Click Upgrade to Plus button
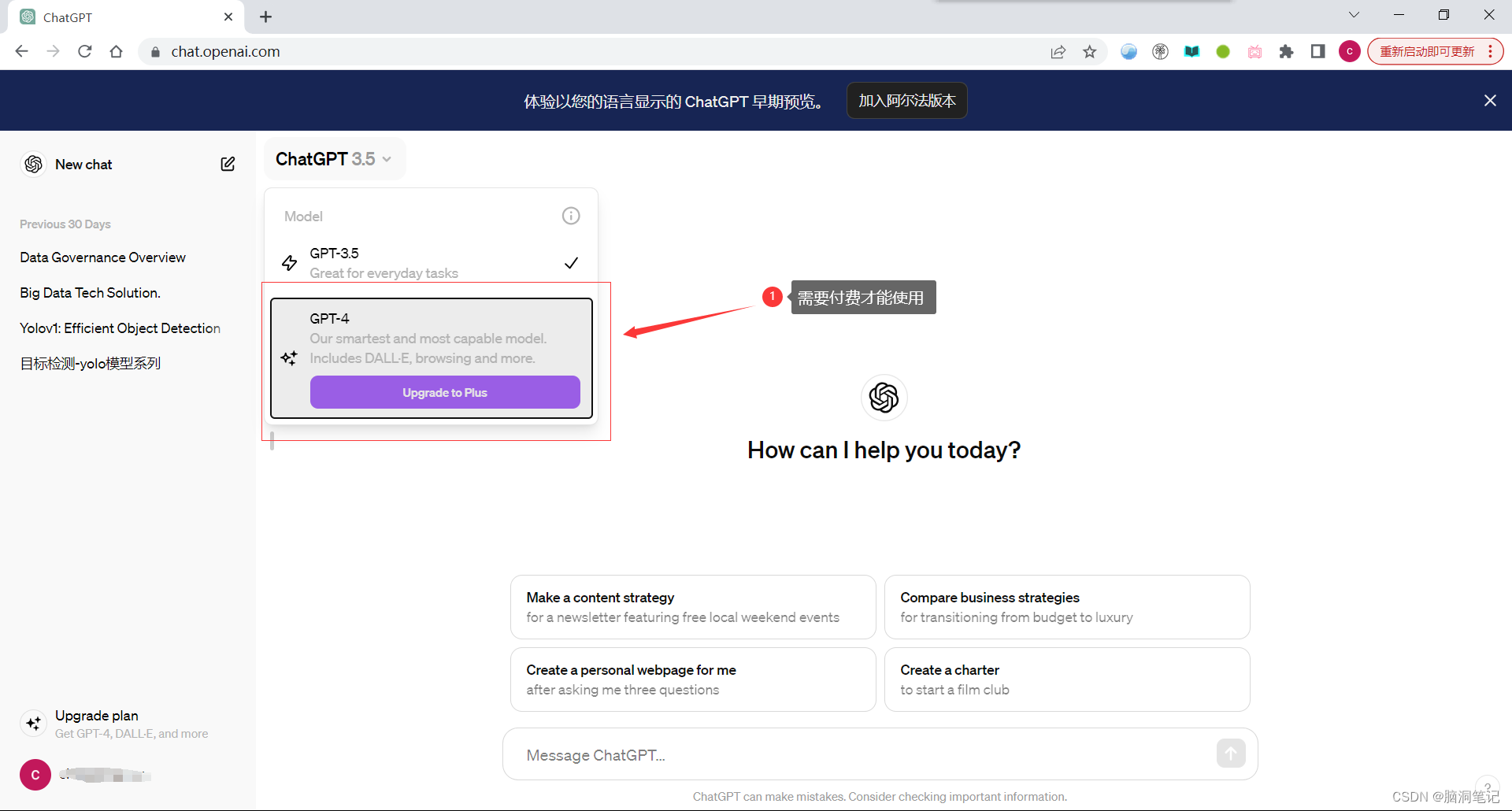The width and height of the screenshot is (1512, 811). pos(445,392)
